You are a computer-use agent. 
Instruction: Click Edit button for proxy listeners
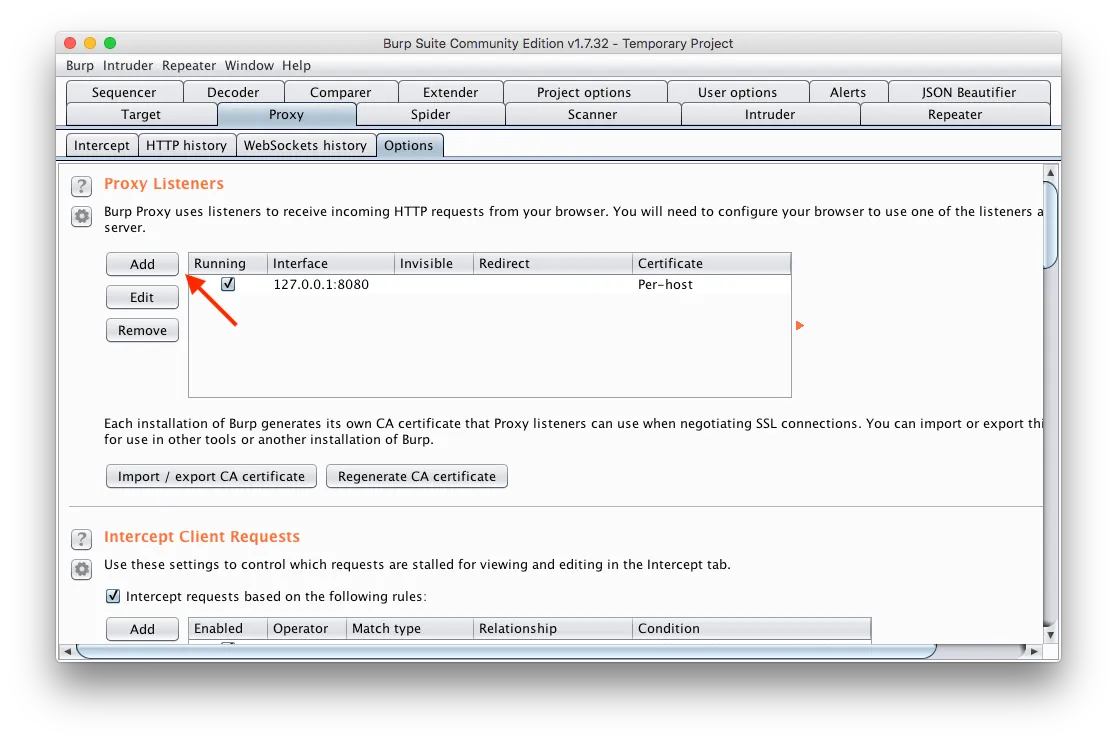[142, 297]
